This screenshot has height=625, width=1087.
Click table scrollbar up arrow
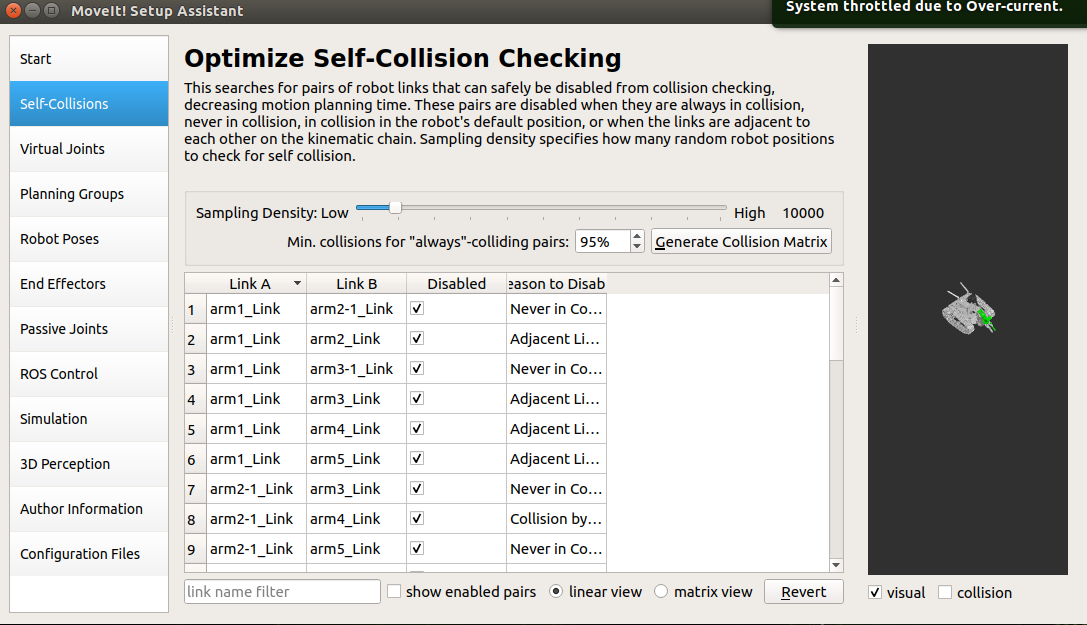(836, 281)
